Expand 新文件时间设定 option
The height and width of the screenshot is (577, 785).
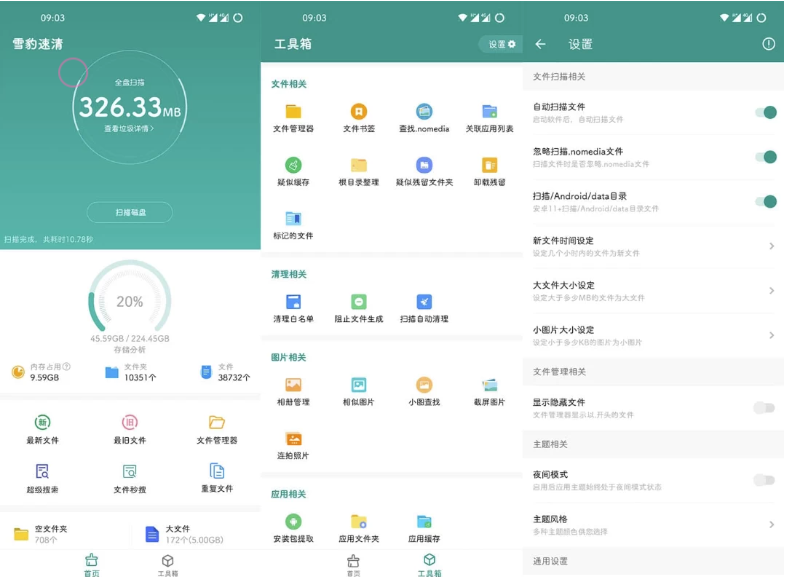click(x=652, y=246)
